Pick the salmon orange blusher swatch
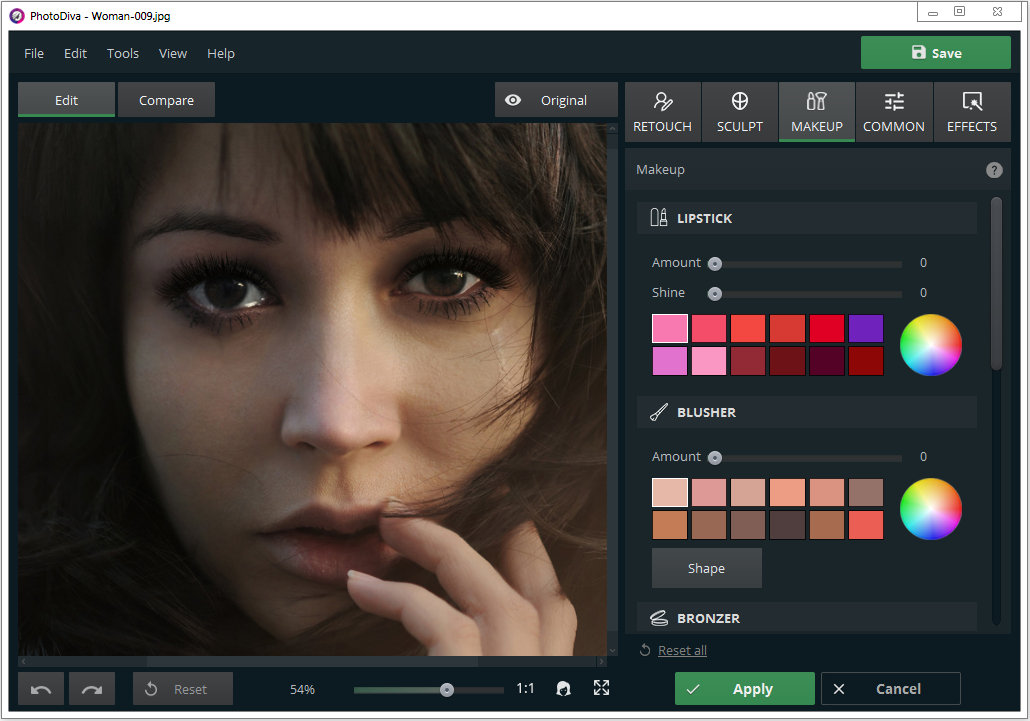The width and height of the screenshot is (1030, 721). [787, 492]
